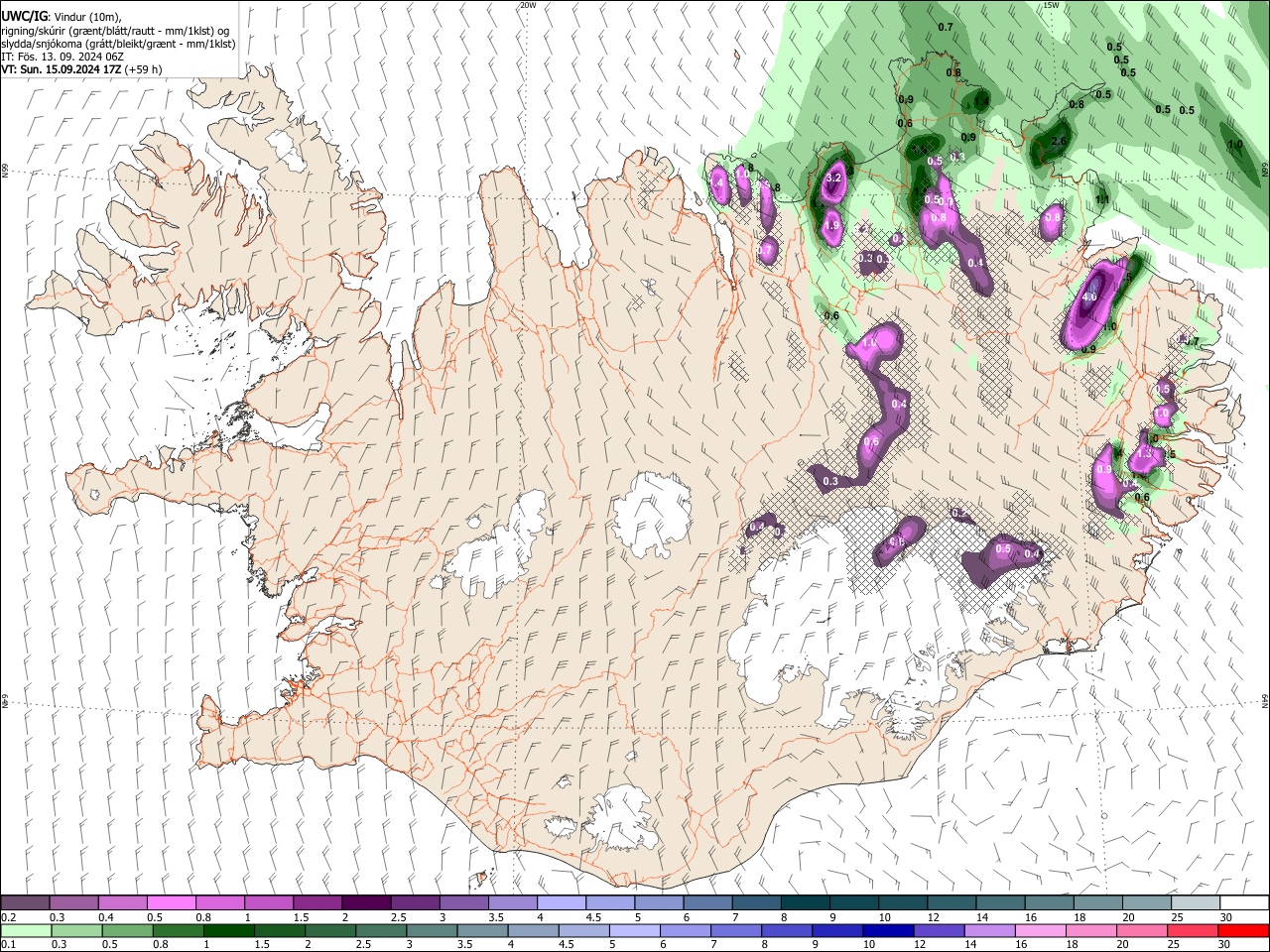The width and height of the screenshot is (1270, 952).
Task: Click the 'VT: Sun. 15.09.2024 17Z (+59 h)' line
Action: 81,69
